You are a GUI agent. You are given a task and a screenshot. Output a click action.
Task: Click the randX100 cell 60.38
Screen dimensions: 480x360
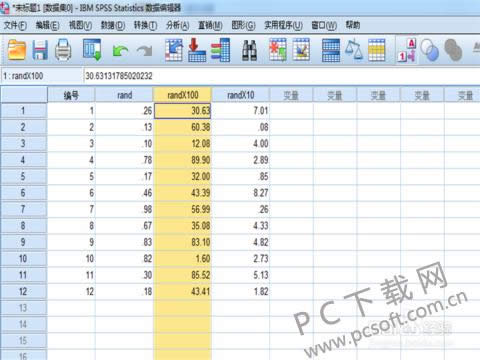pos(182,127)
